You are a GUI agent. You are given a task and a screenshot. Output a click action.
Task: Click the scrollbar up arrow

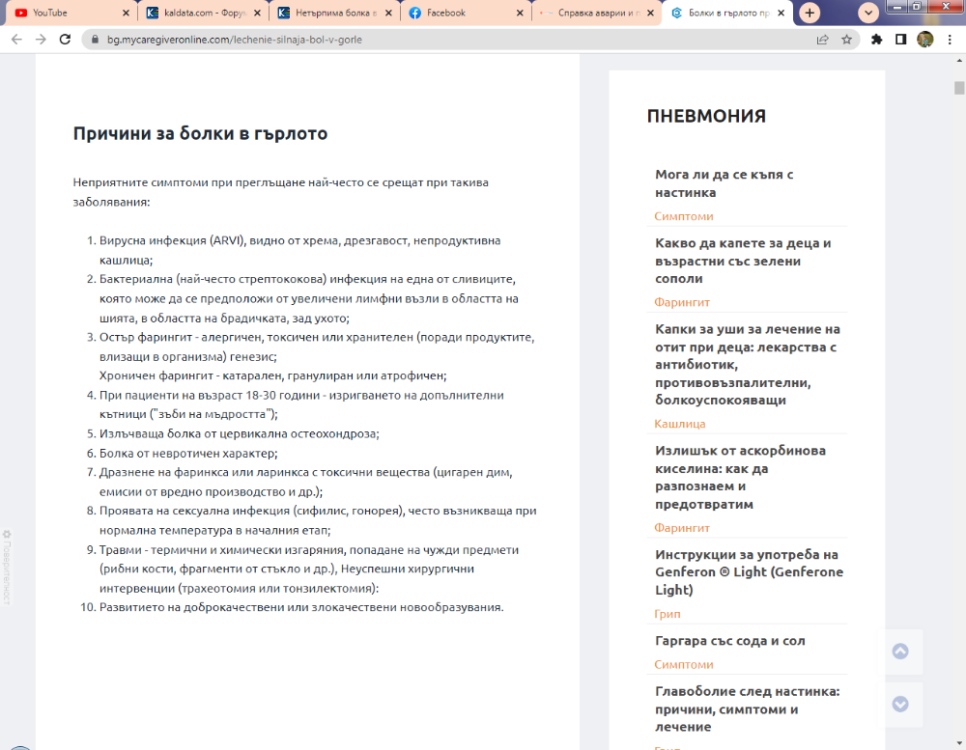pos(959,60)
